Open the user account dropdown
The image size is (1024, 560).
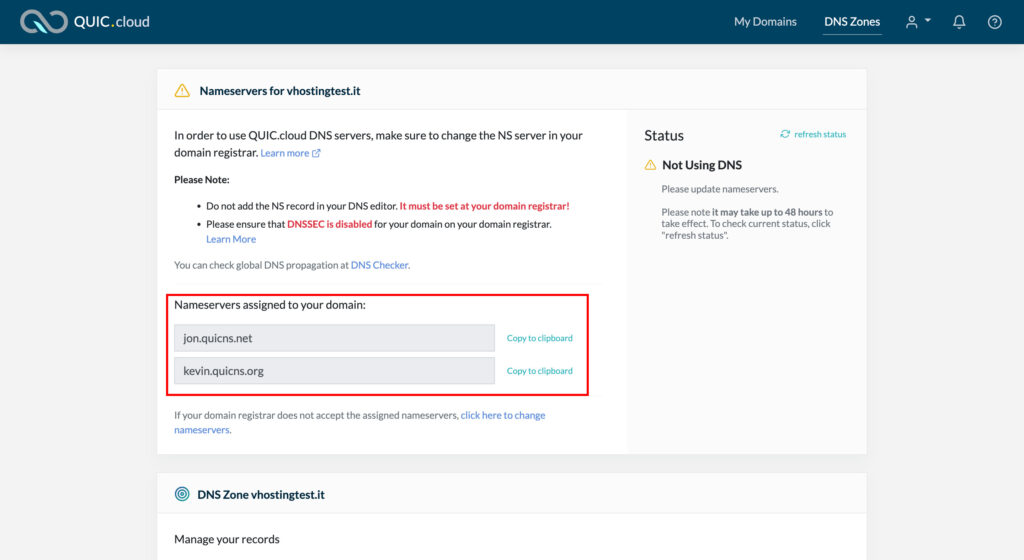[918, 22]
